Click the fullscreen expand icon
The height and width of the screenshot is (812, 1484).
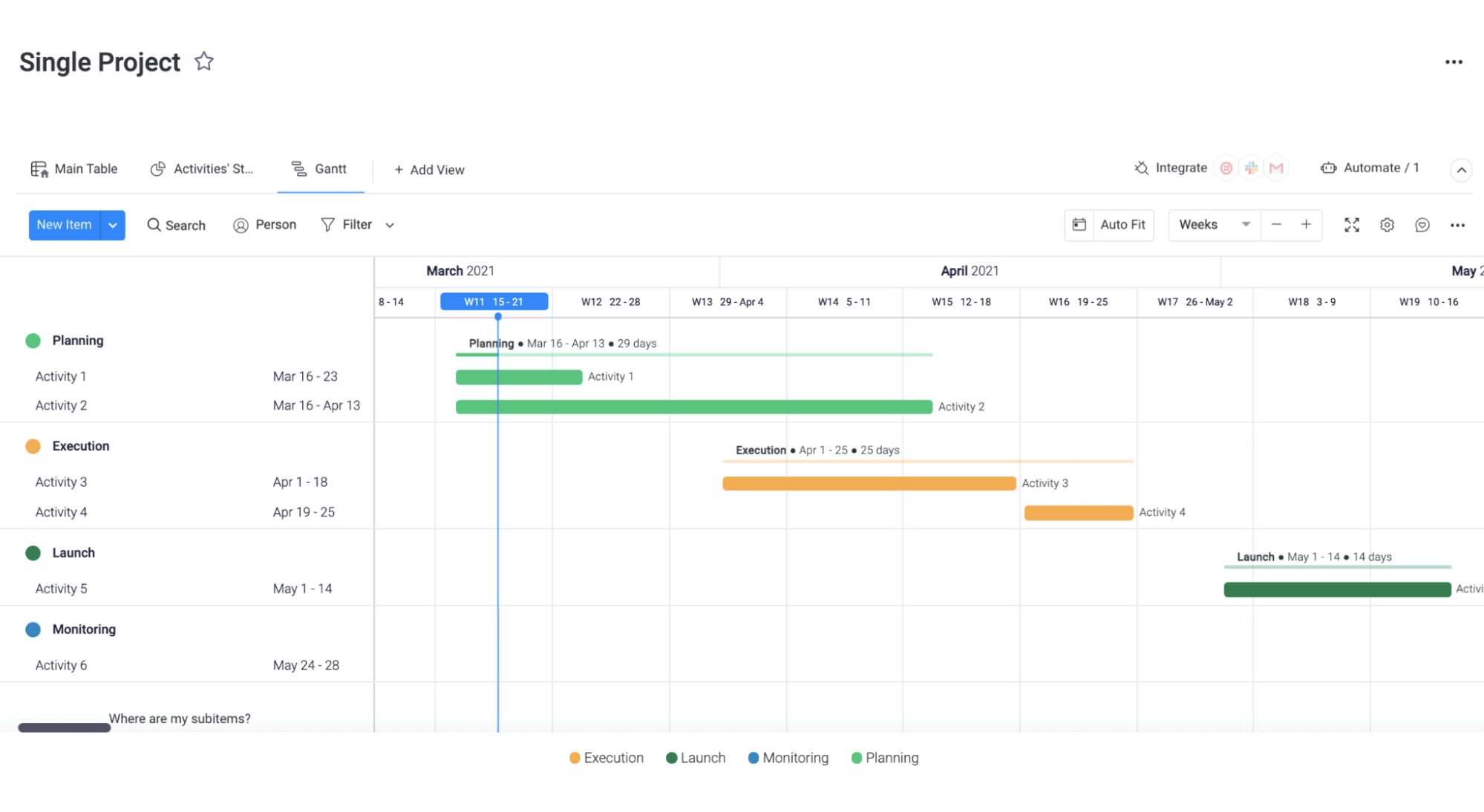point(1352,224)
